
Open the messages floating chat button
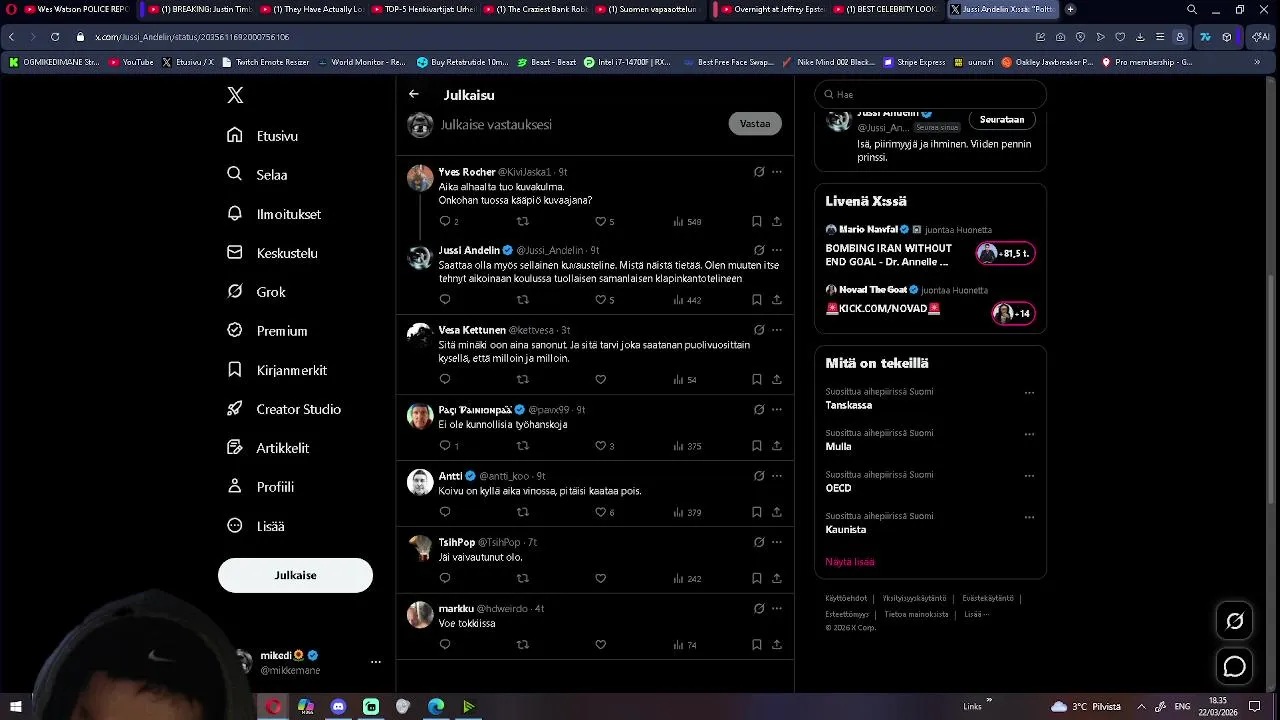point(1235,666)
